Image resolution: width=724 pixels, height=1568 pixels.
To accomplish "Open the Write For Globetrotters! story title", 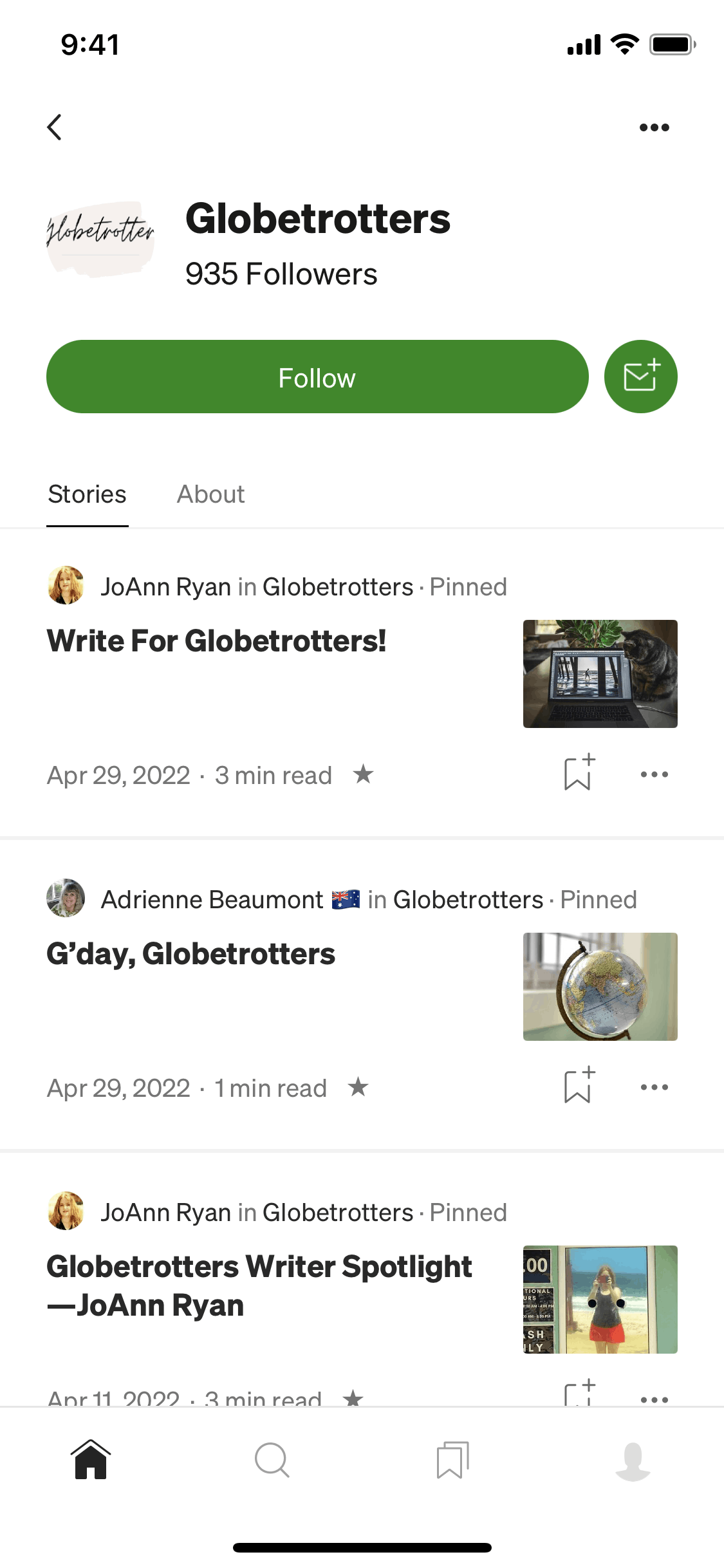I will [x=217, y=641].
